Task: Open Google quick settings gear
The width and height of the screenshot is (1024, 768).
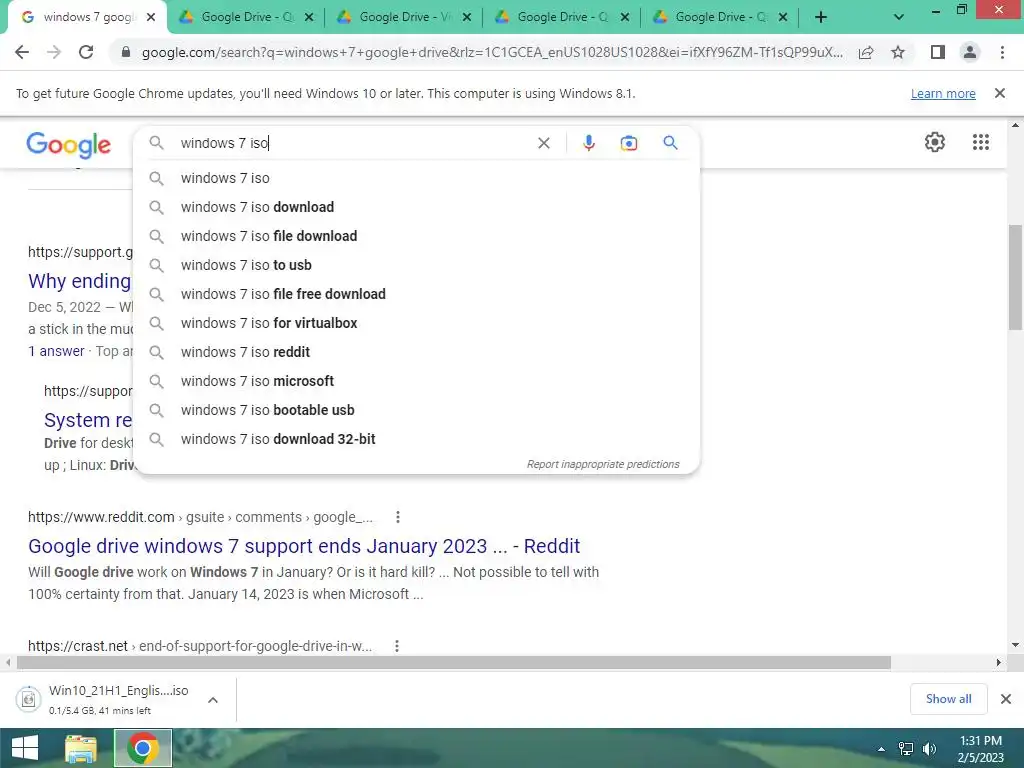Action: (935, 142)
